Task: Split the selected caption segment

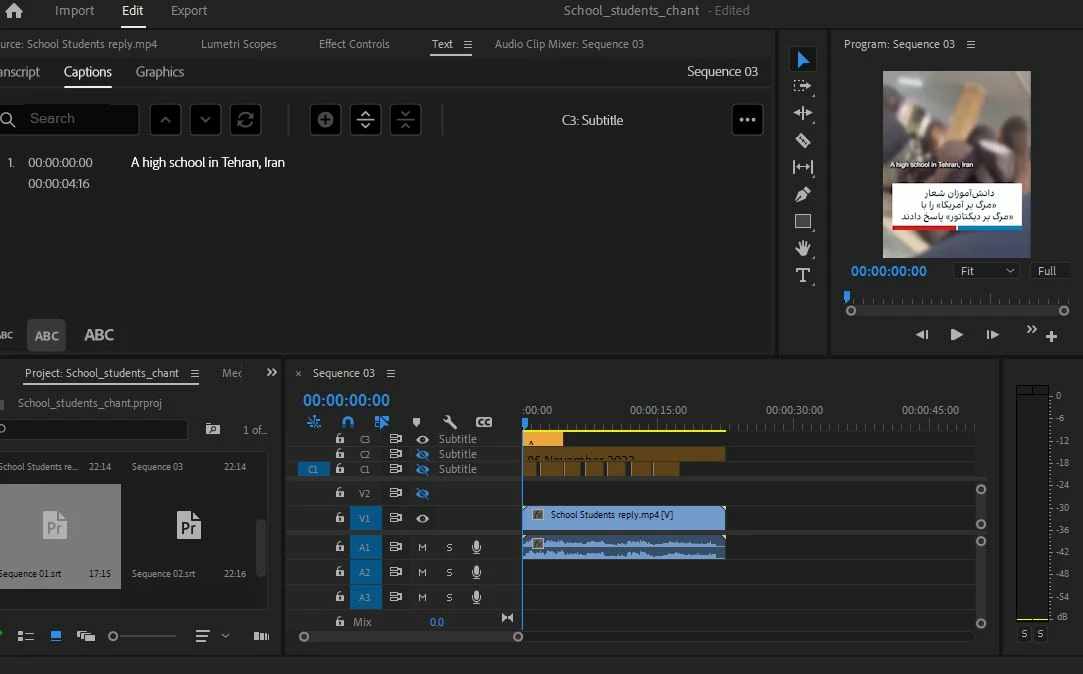Action: pos(365,120)
